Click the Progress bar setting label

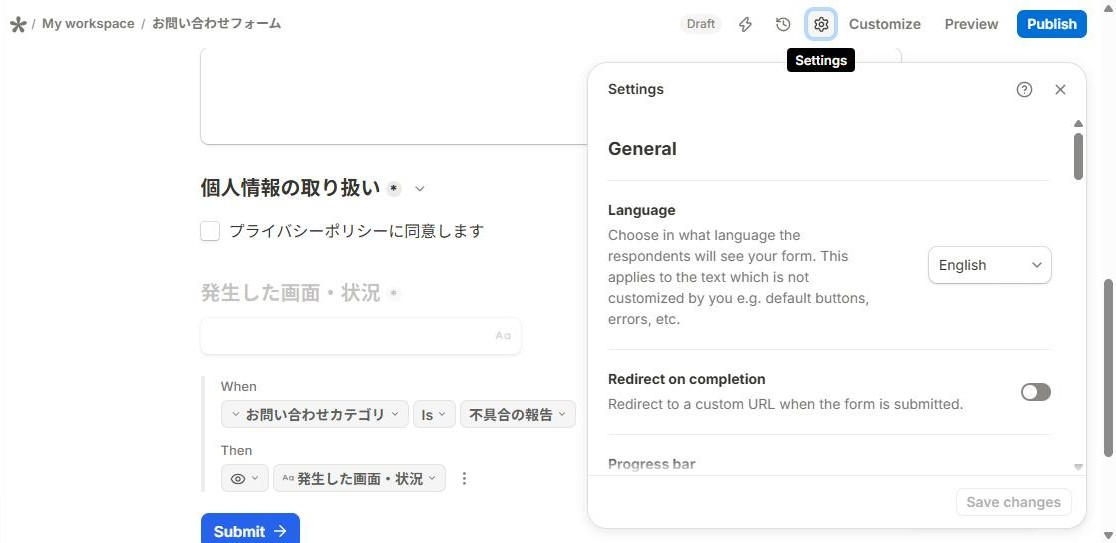[651, 465]
